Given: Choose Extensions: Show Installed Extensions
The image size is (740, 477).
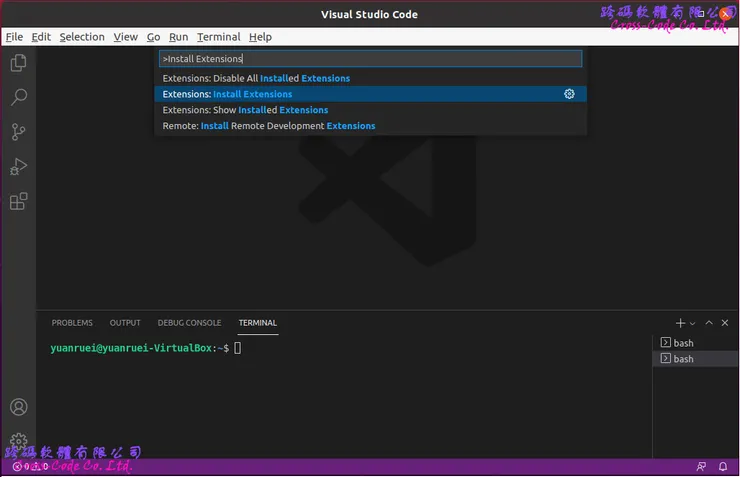Looking at the screenshot, I should 370,110.
